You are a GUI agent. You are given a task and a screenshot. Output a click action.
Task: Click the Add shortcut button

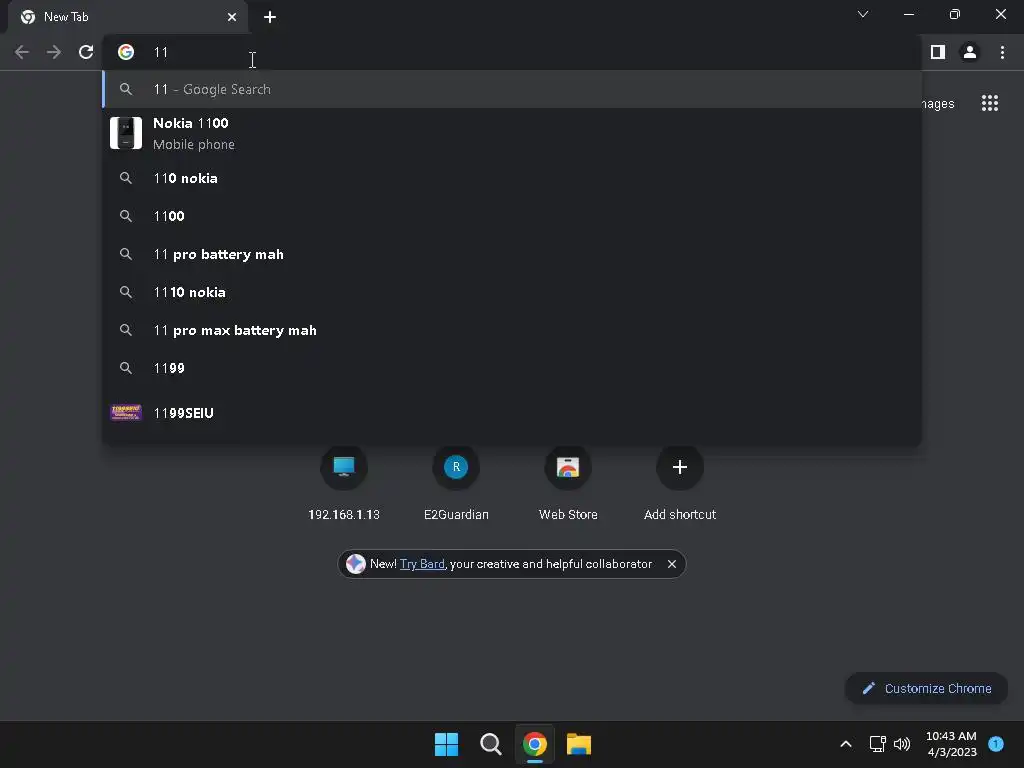coord(680,484)
